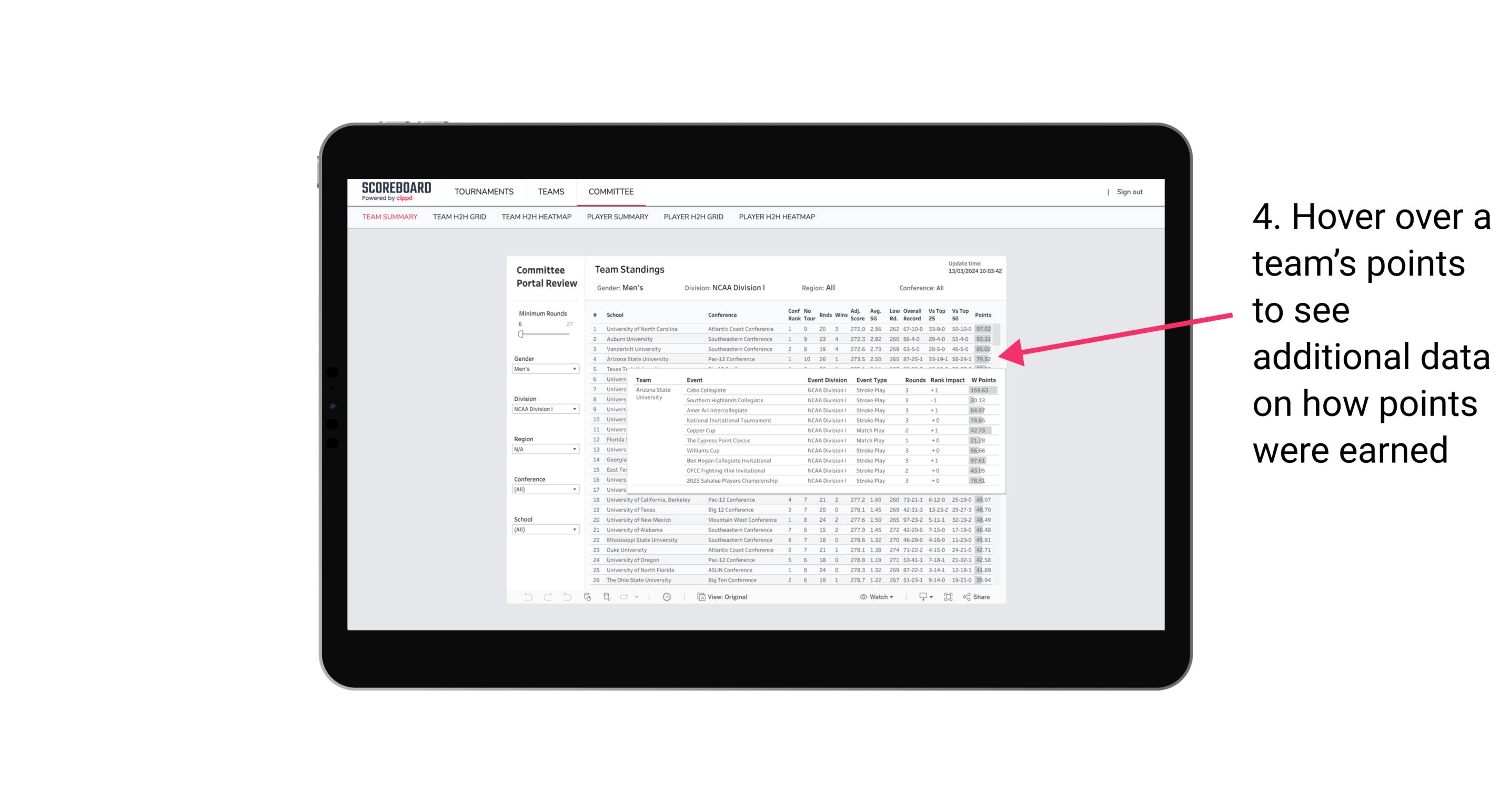Click the clock/update time icon
1510x812 pixels.
point(667,597)
